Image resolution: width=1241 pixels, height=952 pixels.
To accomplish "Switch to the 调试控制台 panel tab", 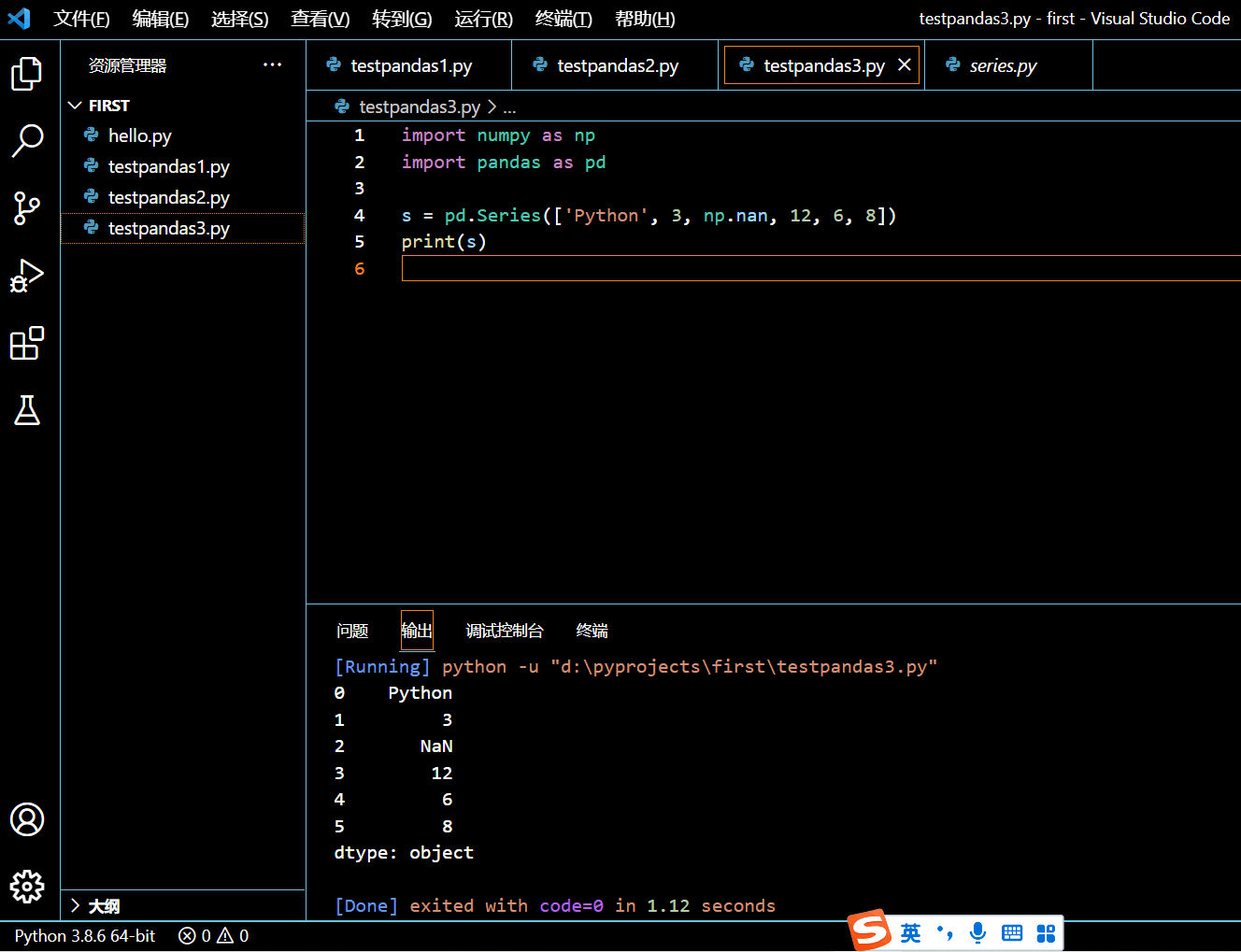I will pyautogui.click(x=505, y=631).
